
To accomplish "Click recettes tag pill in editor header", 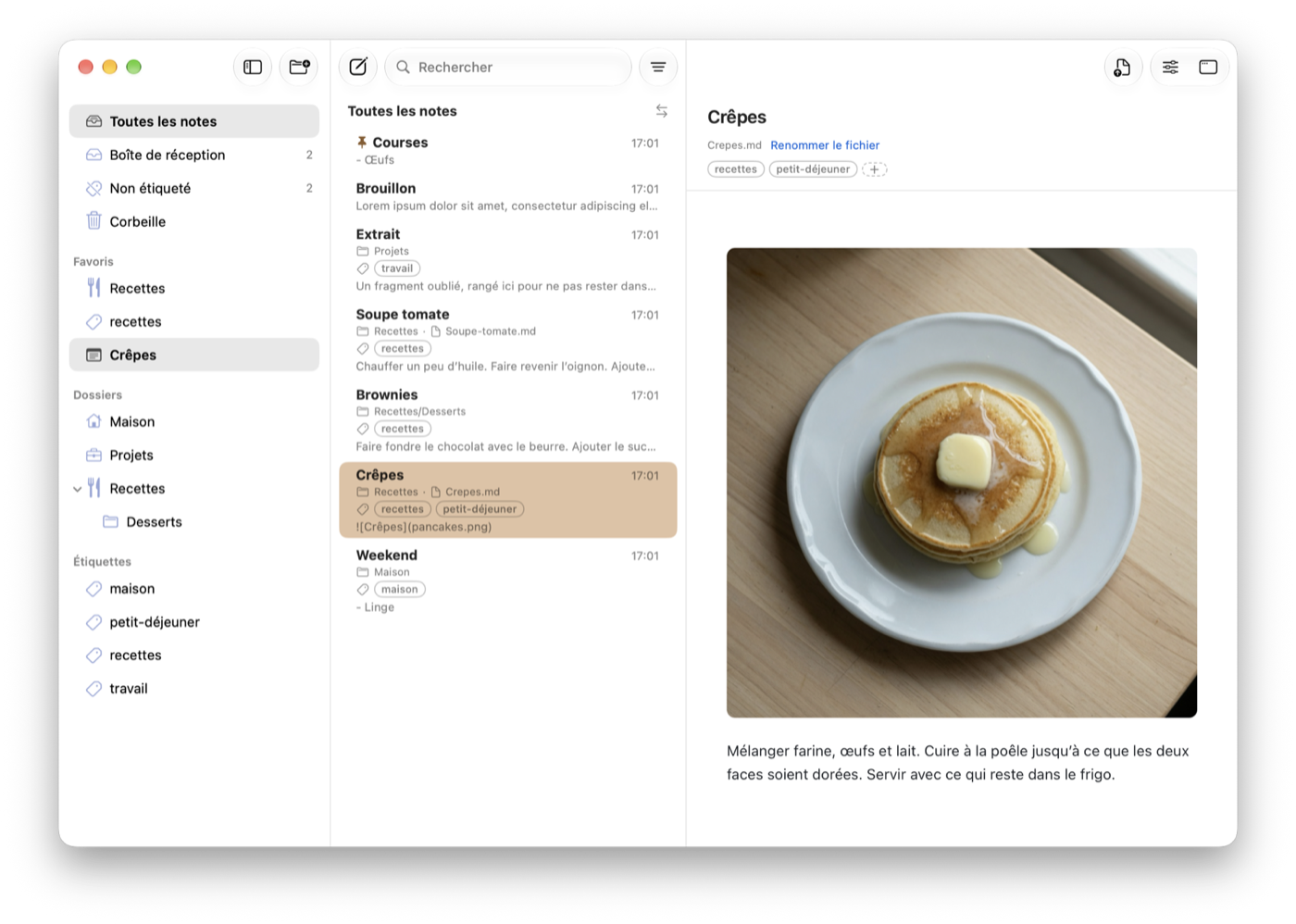I will pos(736,169).
